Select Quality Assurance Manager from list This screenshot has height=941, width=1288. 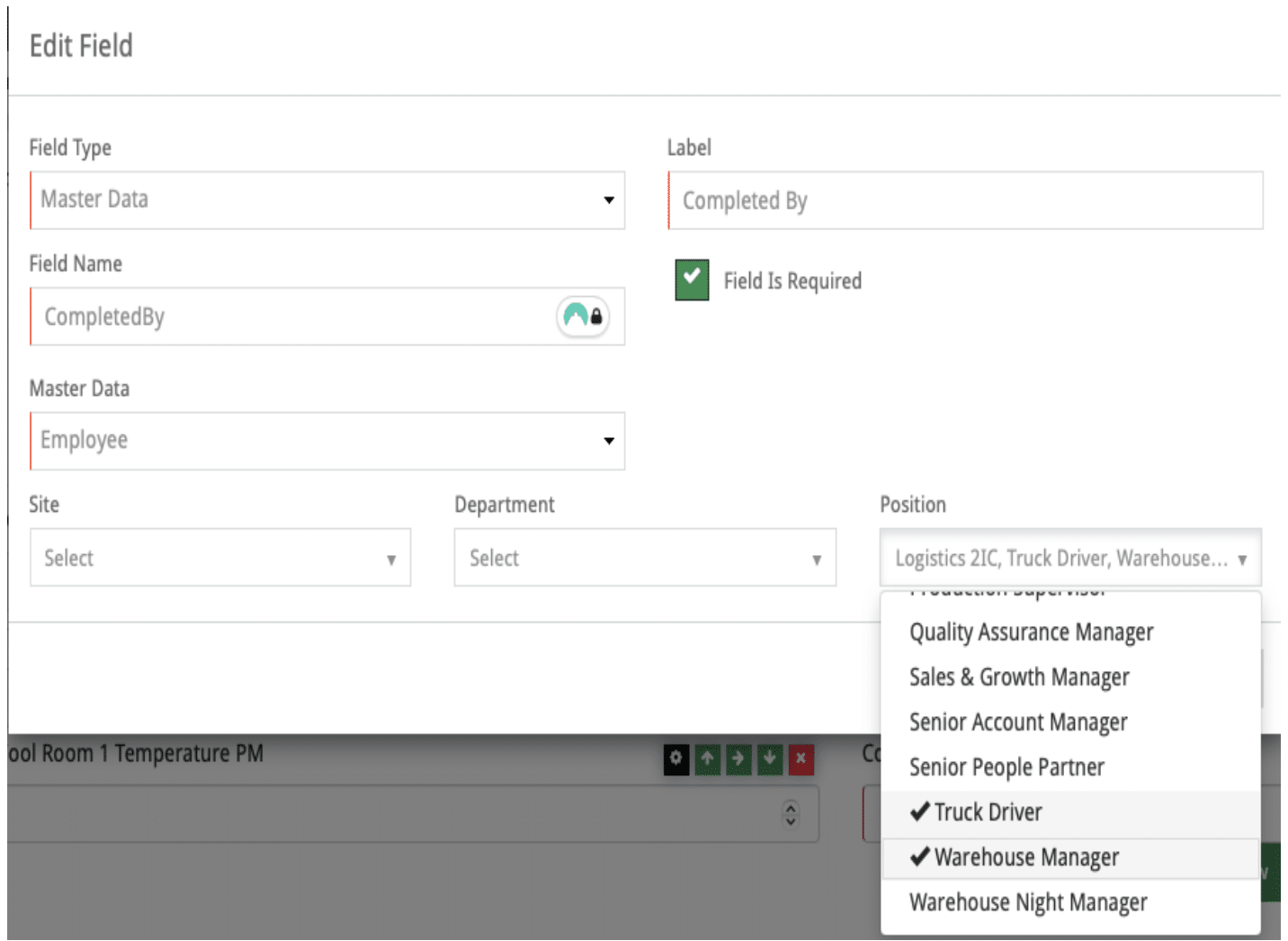(1031, 632)
